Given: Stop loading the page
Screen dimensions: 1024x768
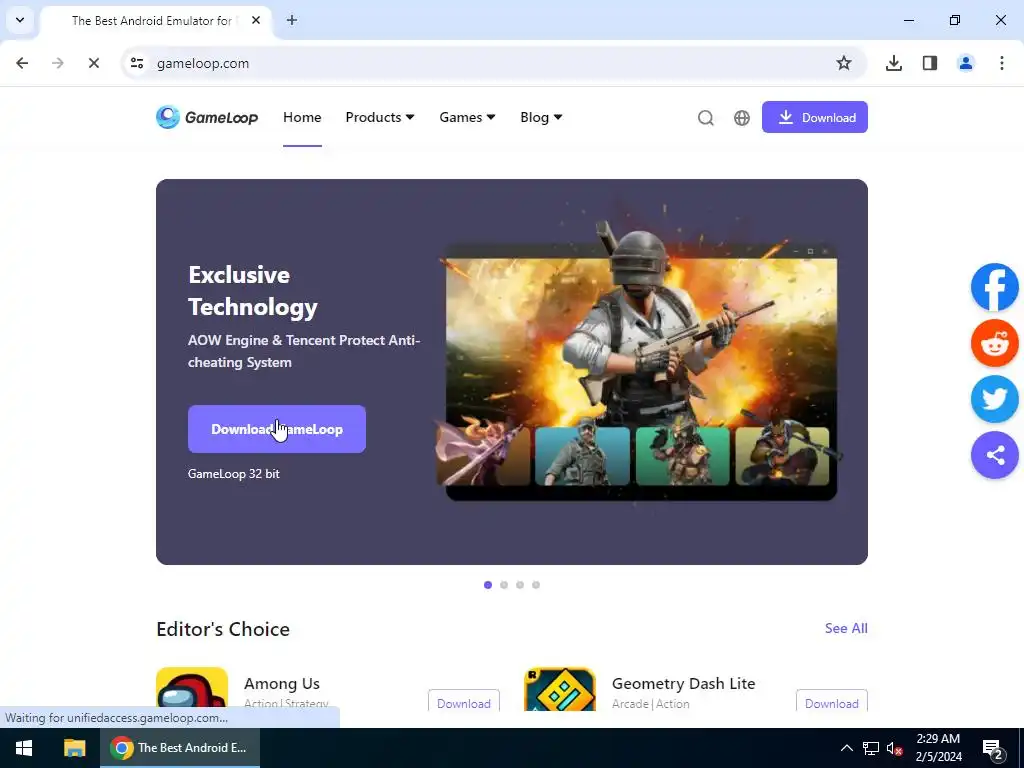Looking at the screenshot, I should [93, 63].
